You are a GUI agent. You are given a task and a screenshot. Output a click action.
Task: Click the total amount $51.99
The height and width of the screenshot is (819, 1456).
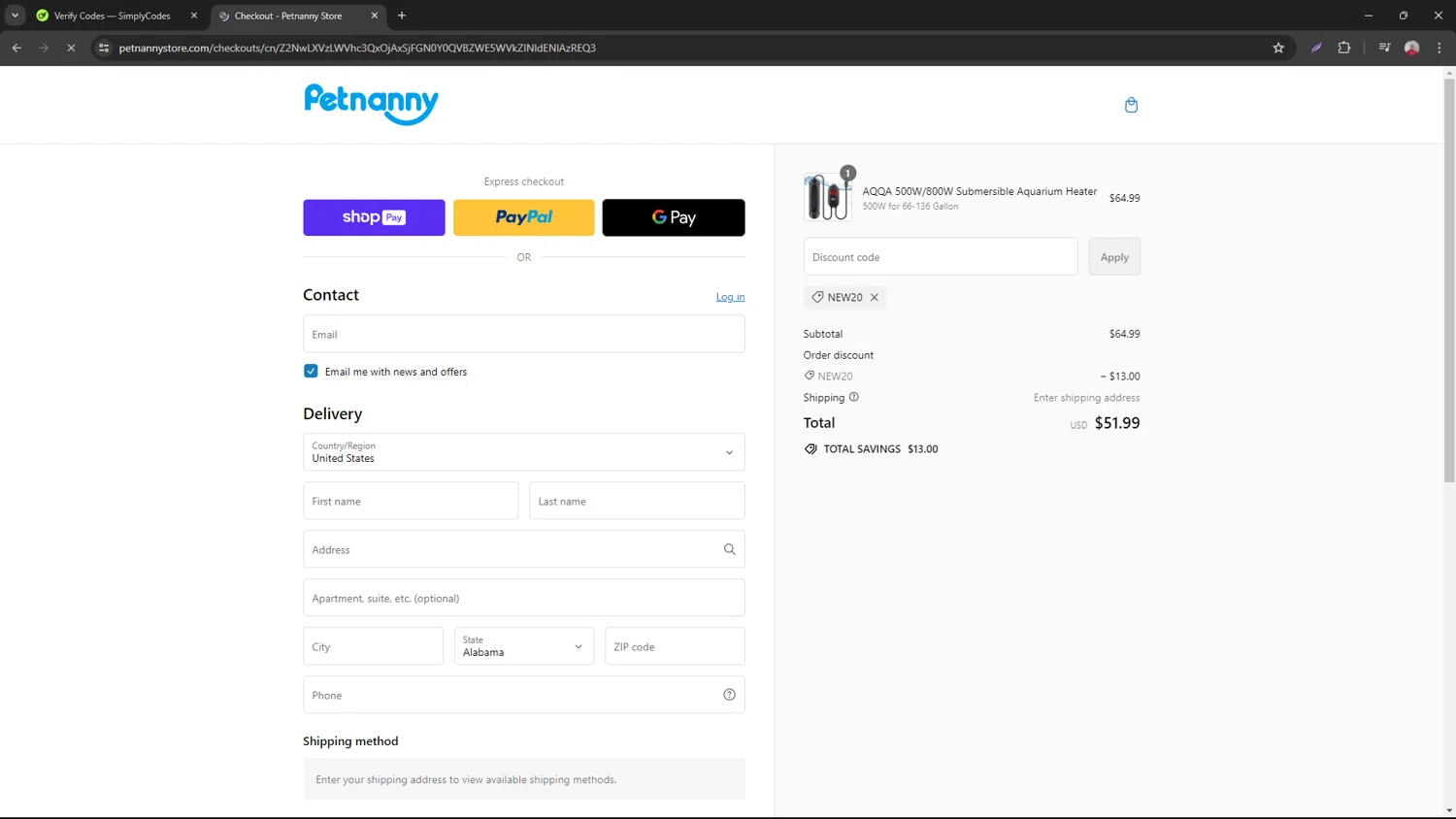pyautogui.click(x=1117, y=423)
